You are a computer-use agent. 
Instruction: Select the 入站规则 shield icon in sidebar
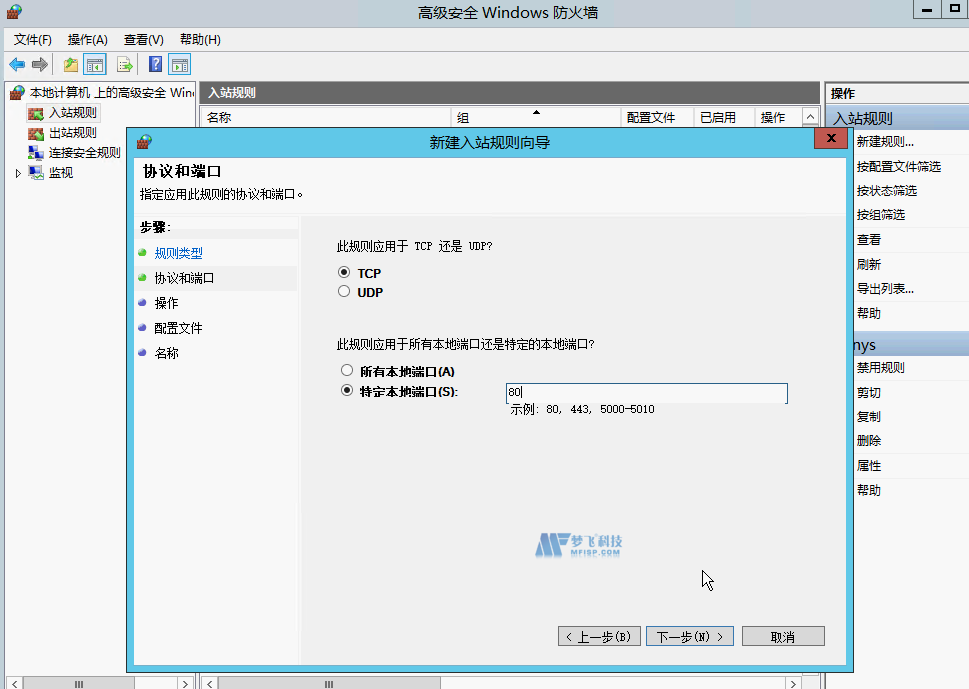tap(34, 112)
